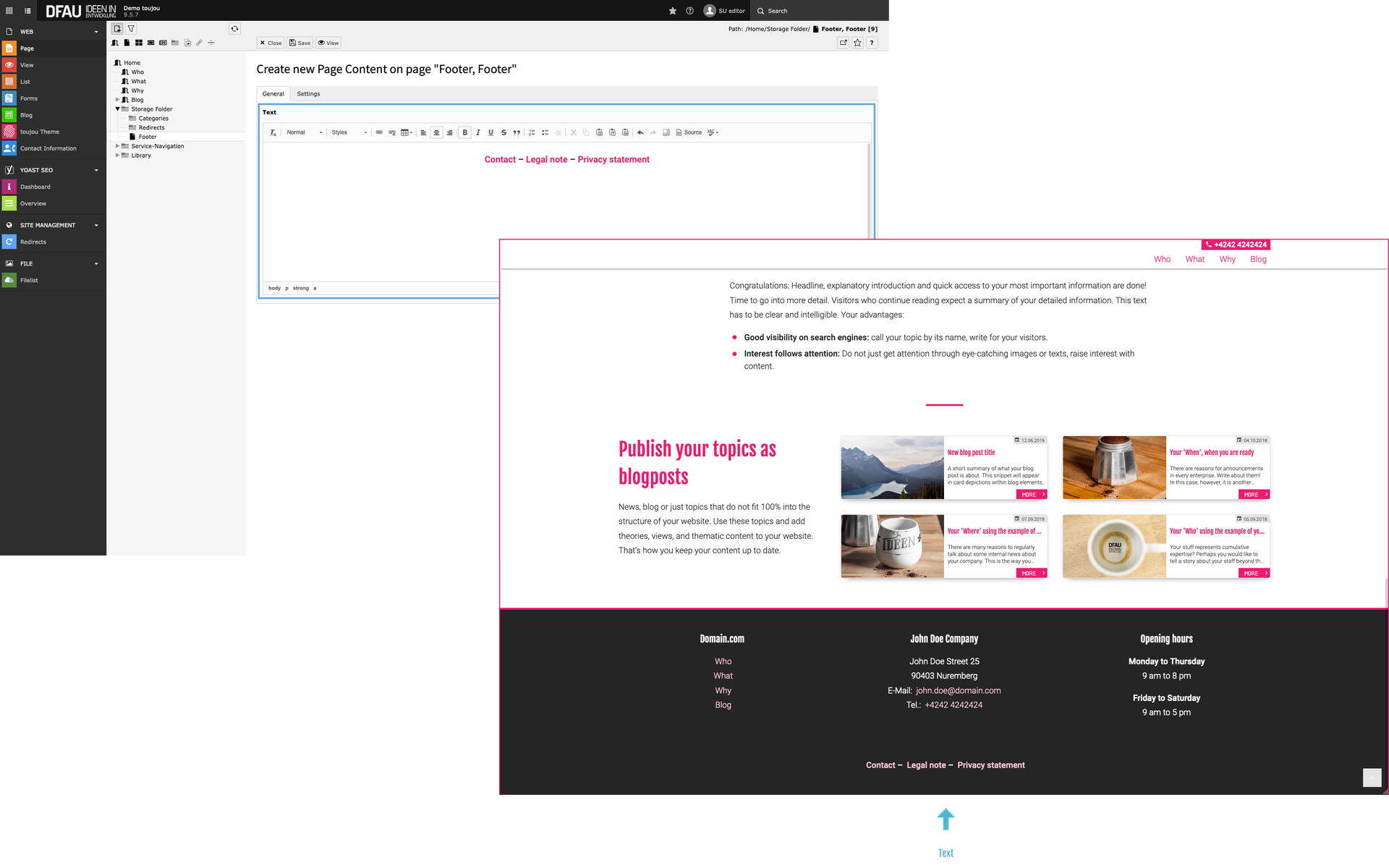
Task: Toggle center alignment button
Action: pyautogui.click(x=436, y=132)
